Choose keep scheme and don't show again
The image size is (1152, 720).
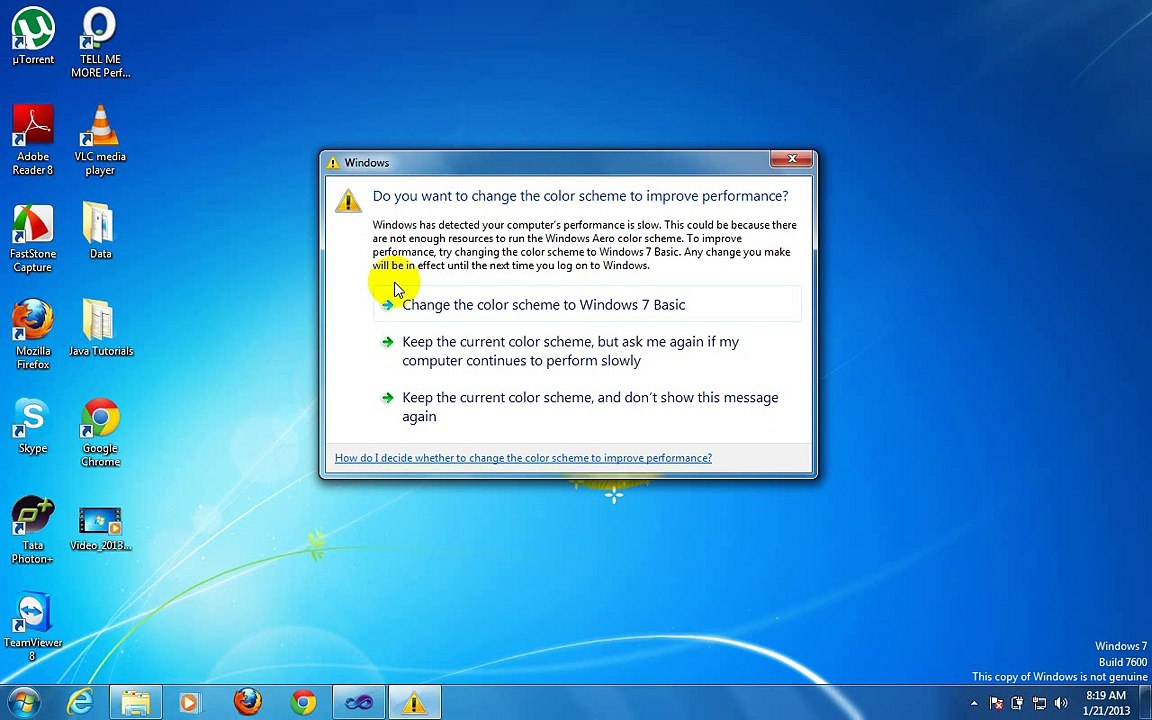[587, 407]
